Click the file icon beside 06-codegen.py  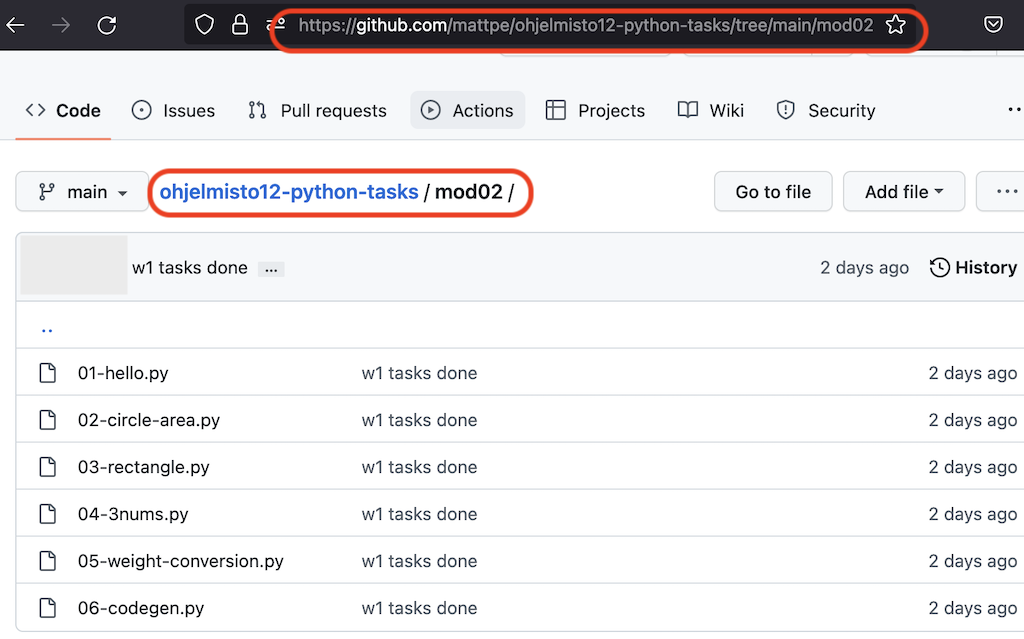(x=47, y=608)
